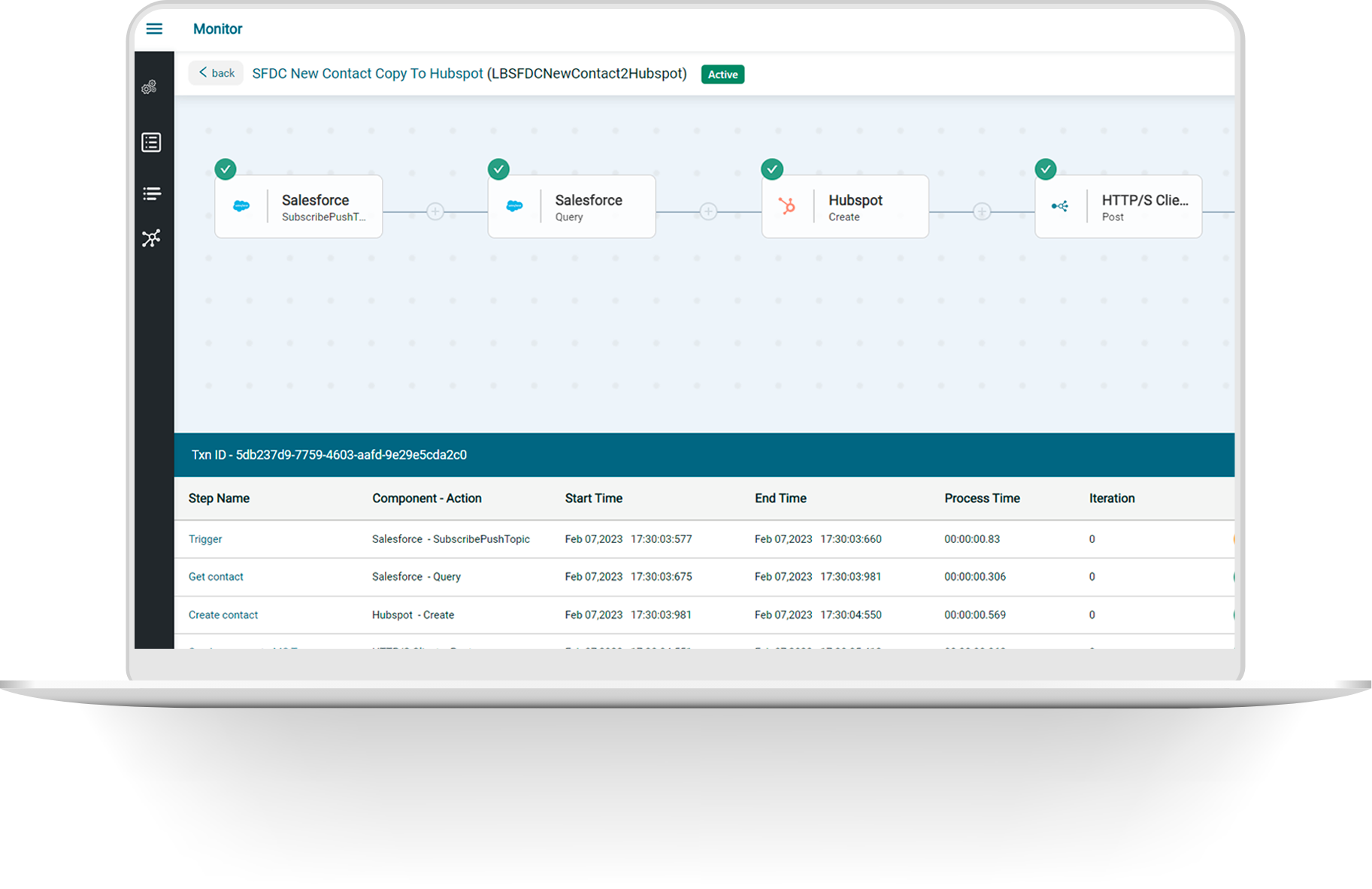
Task: Open the Create contact step link
Action: pyautogui.click(x=223, y=615)
